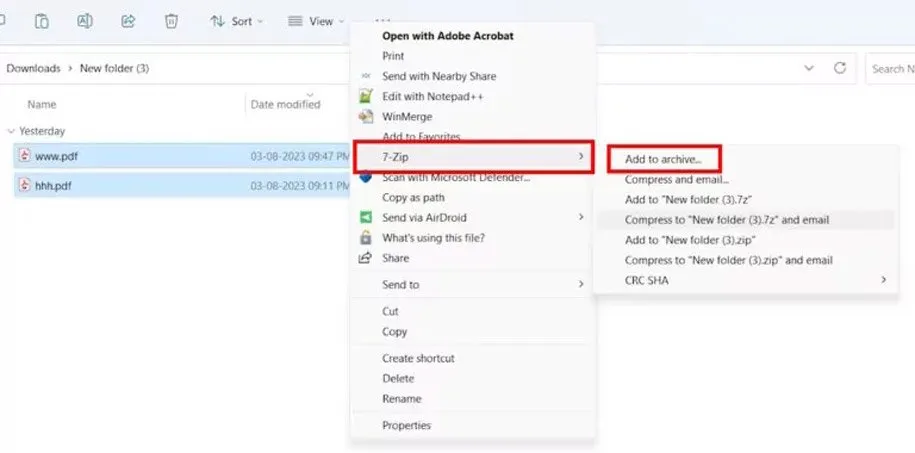This screenshot has height=453, width=915.
Task: Expand the address bar history dropdown
Action: [808, 68]
